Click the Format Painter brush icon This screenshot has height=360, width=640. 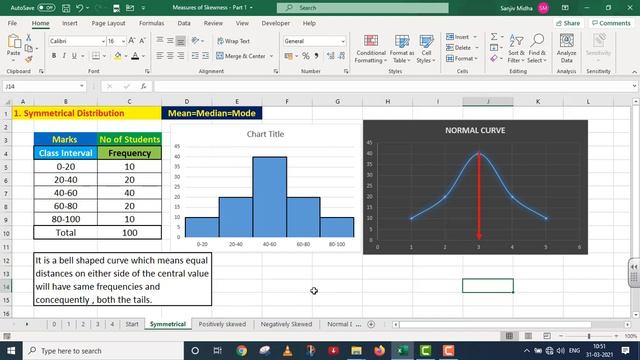tap(29, 59)
